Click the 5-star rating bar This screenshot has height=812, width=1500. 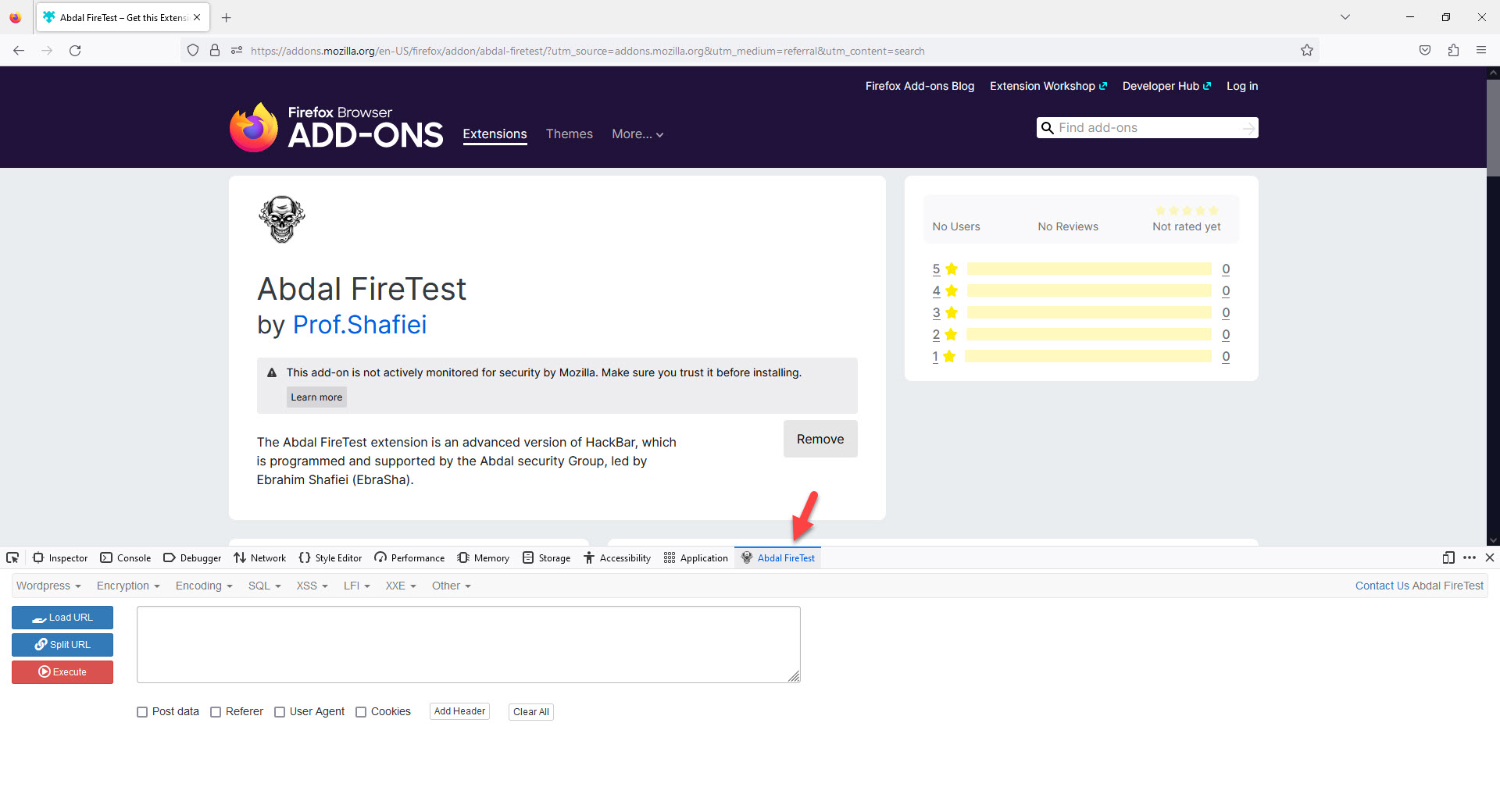point(1089,269)
